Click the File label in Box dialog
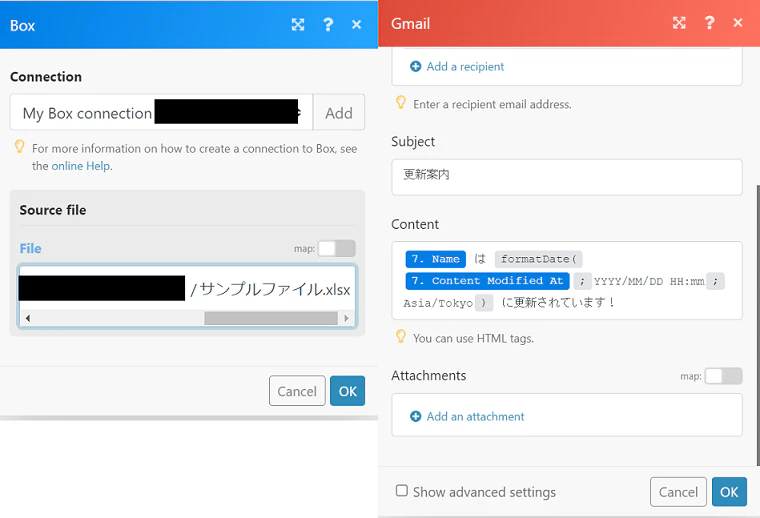The width and height of the screenshot is (760, 518). pos(30,249)
